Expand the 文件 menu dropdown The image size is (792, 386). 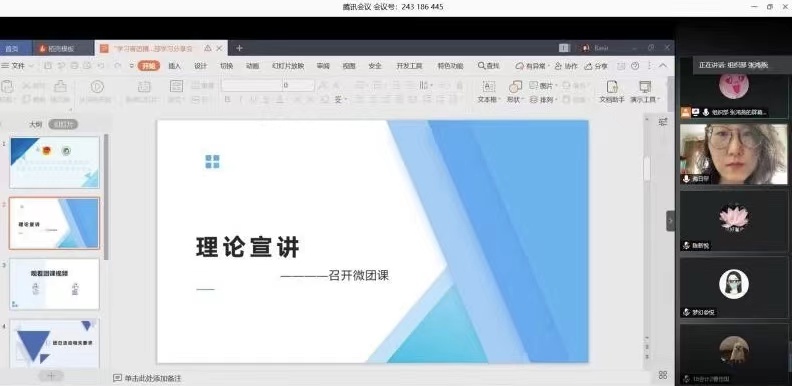tap(18, 66)
